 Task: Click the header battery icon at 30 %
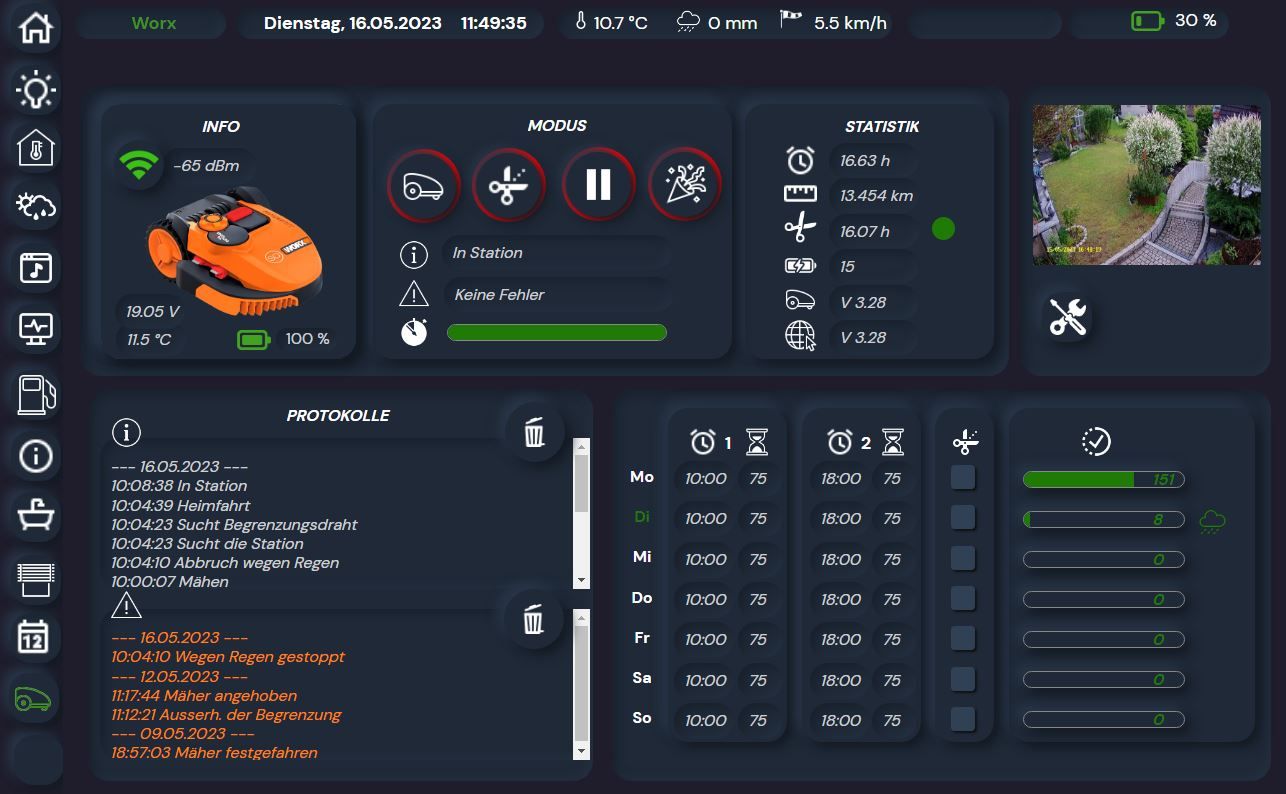pos(1148,21)
